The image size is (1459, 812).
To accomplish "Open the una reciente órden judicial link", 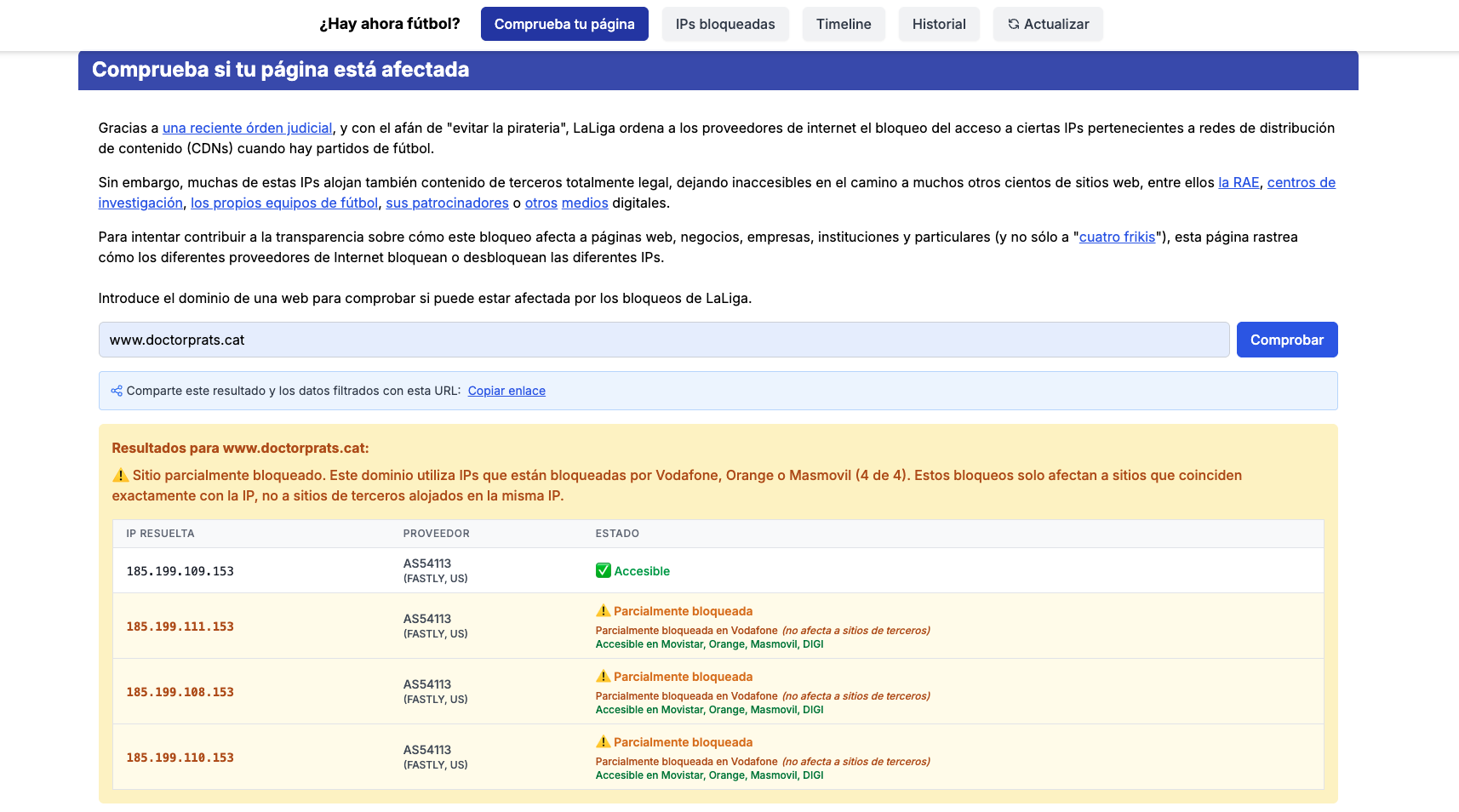I will pyautogui.click(x=248, y=128).
